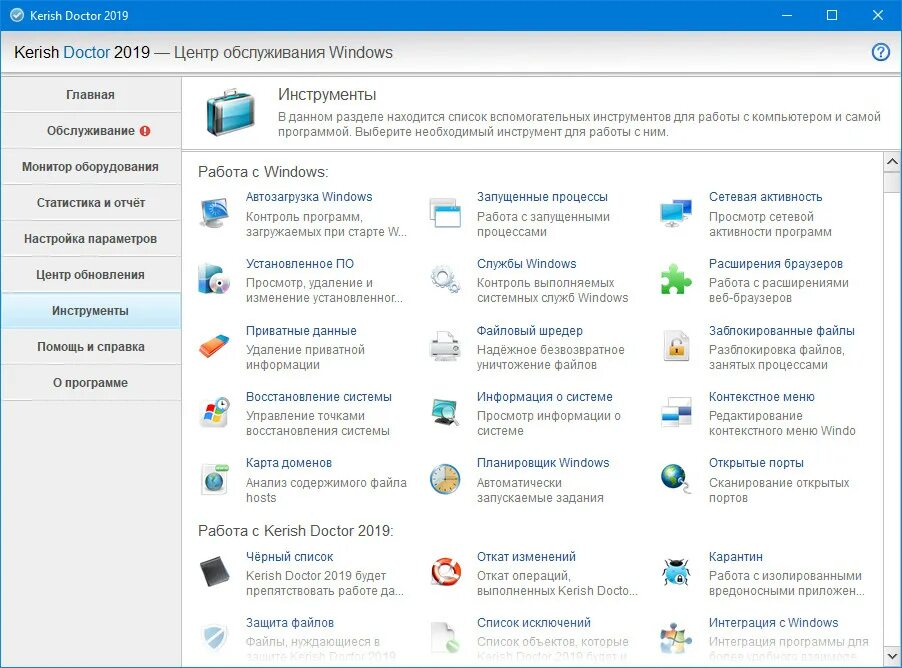Click the Windows scheduler clock icon
The height and width of the screenshot is (668, 902).
[x=445, y=479]
